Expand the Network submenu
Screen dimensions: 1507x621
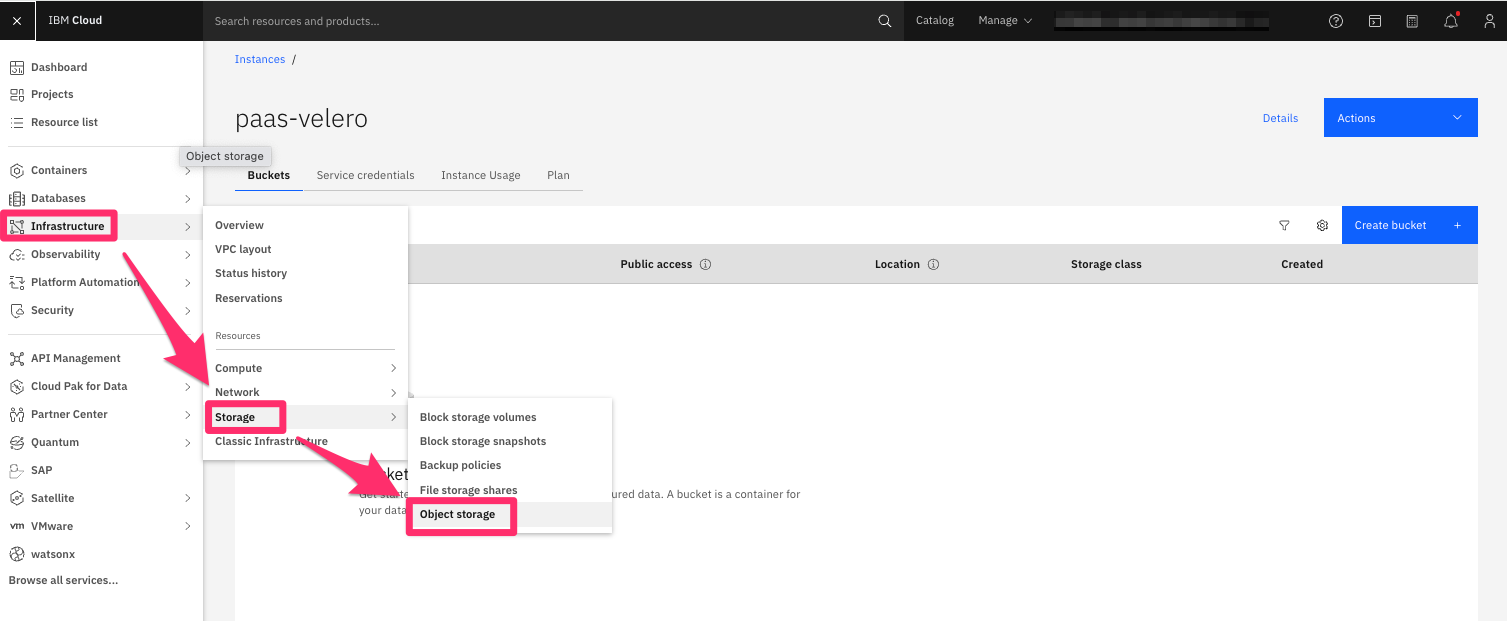pyautogui.click(x=305, y=392)
